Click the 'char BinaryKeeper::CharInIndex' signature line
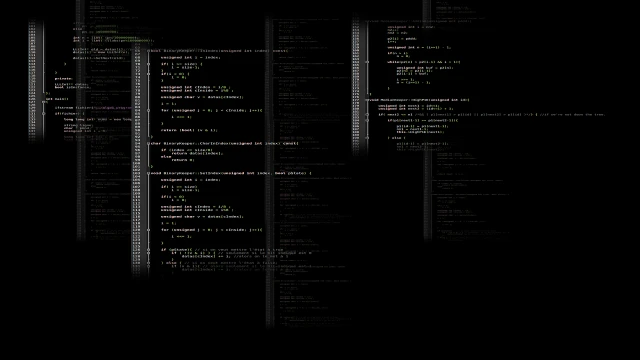The height and width of the screenshot is (360, 640). (x=225, y=144)
